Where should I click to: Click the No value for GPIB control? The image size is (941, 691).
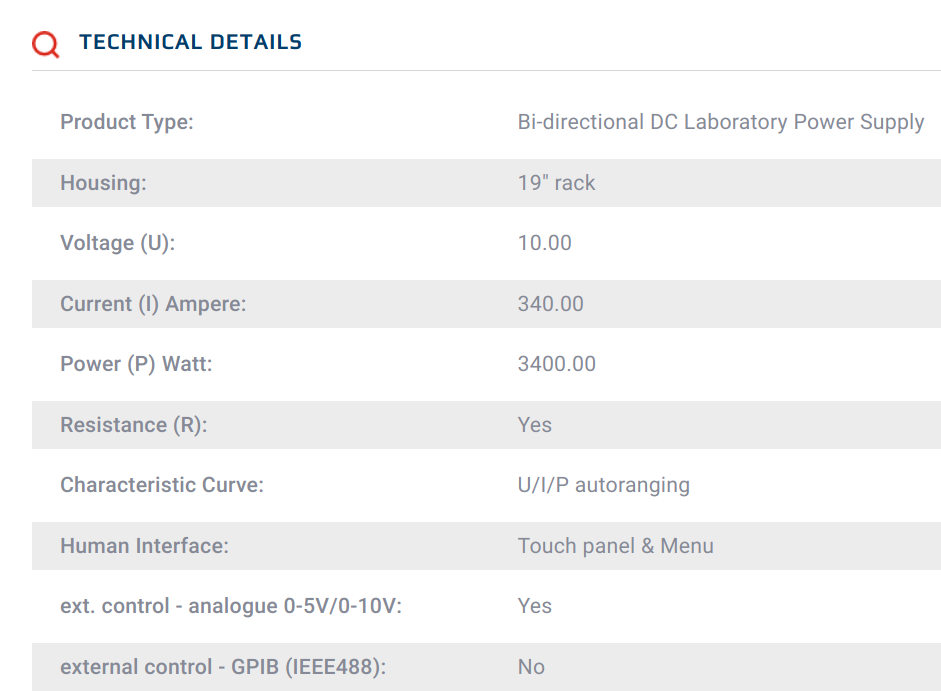531,667
